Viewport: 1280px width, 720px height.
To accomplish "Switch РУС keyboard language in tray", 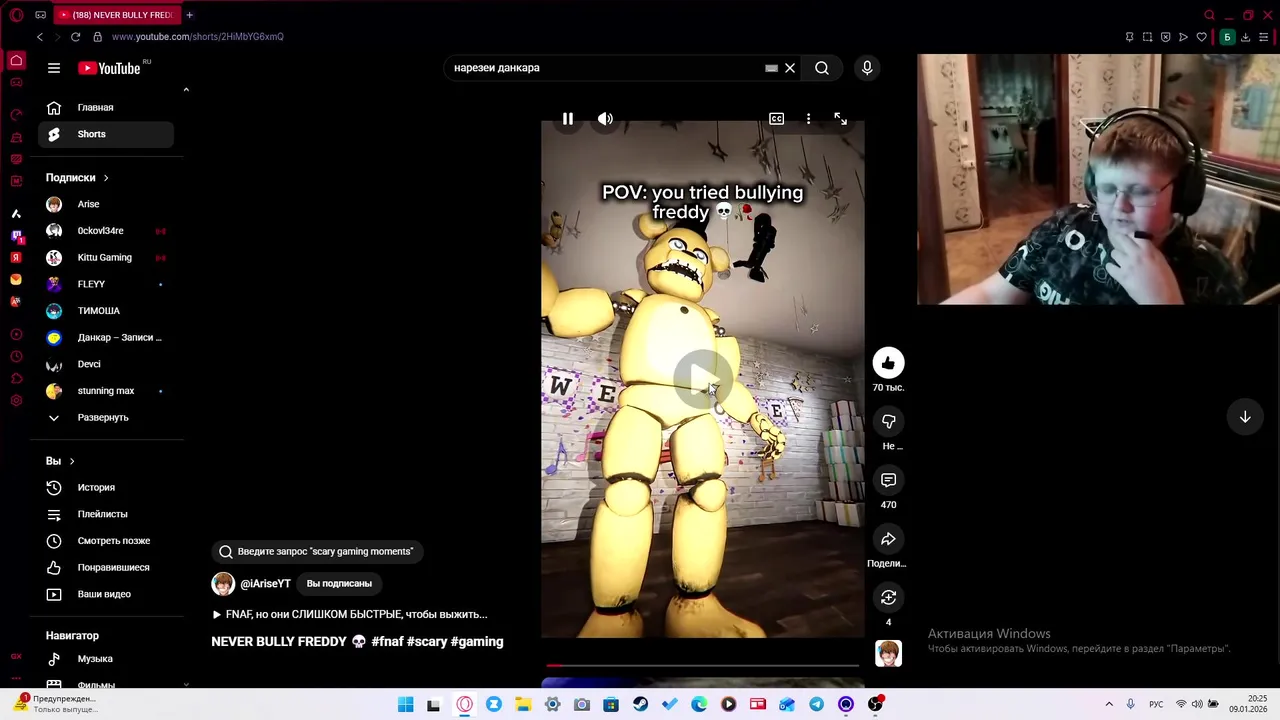I will coord(1156,704).
